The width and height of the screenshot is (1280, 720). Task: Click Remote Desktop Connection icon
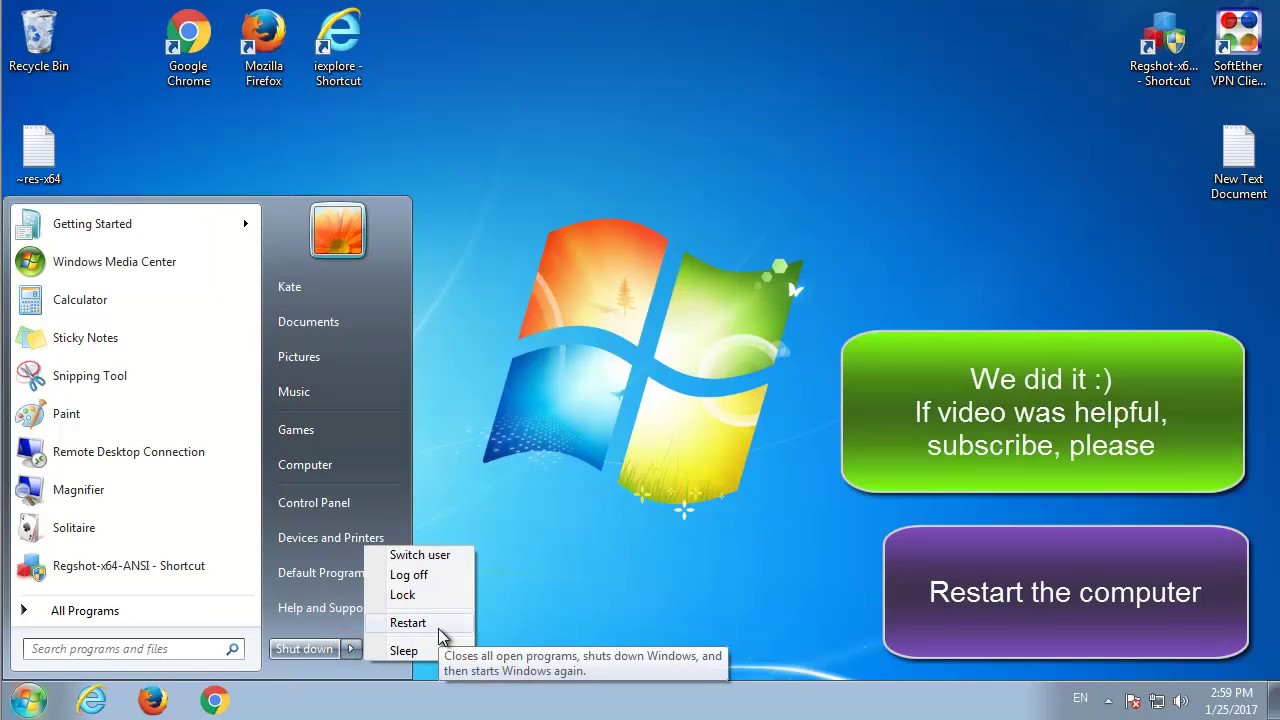coord(30,452)
